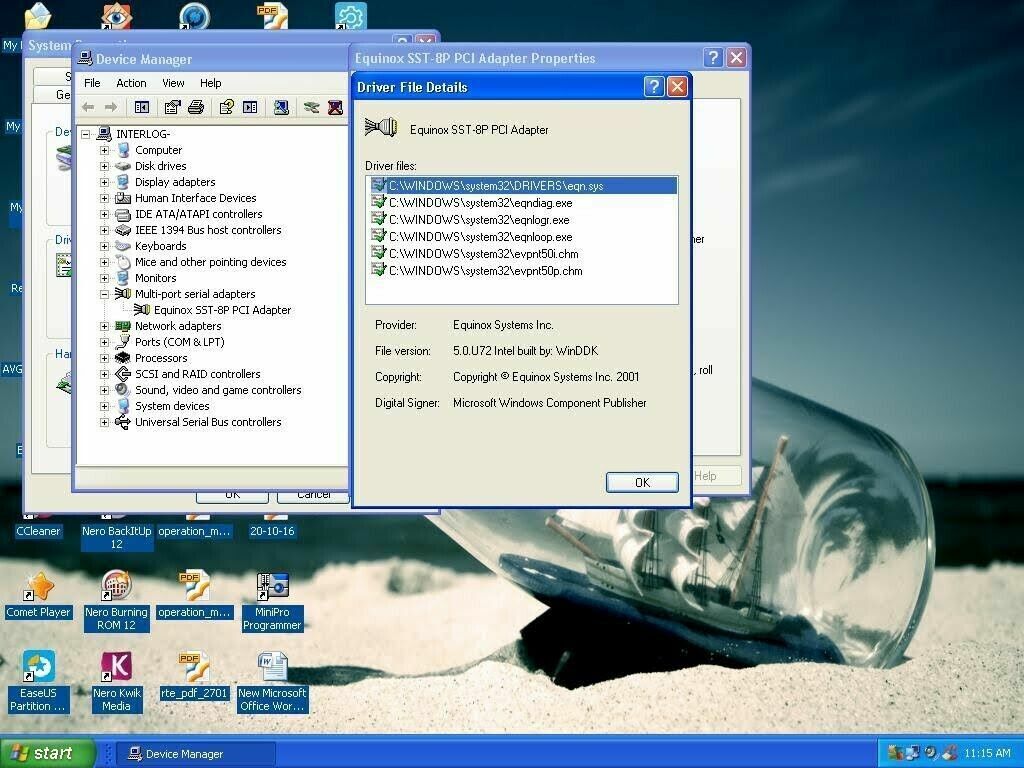Viewport: 1024px width, 768px height.
Task: Click OK in Driver File Details dialog
Action: pos(642,482)
